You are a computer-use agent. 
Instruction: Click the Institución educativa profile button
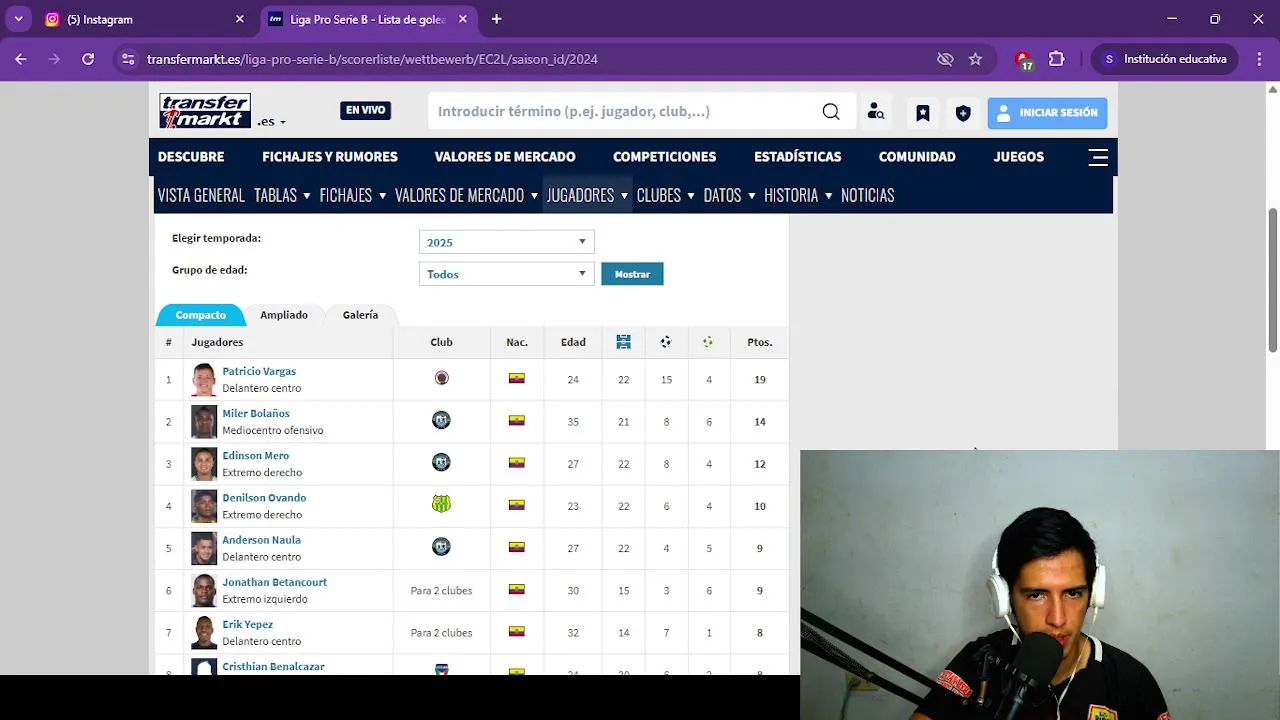point(1164,59)
